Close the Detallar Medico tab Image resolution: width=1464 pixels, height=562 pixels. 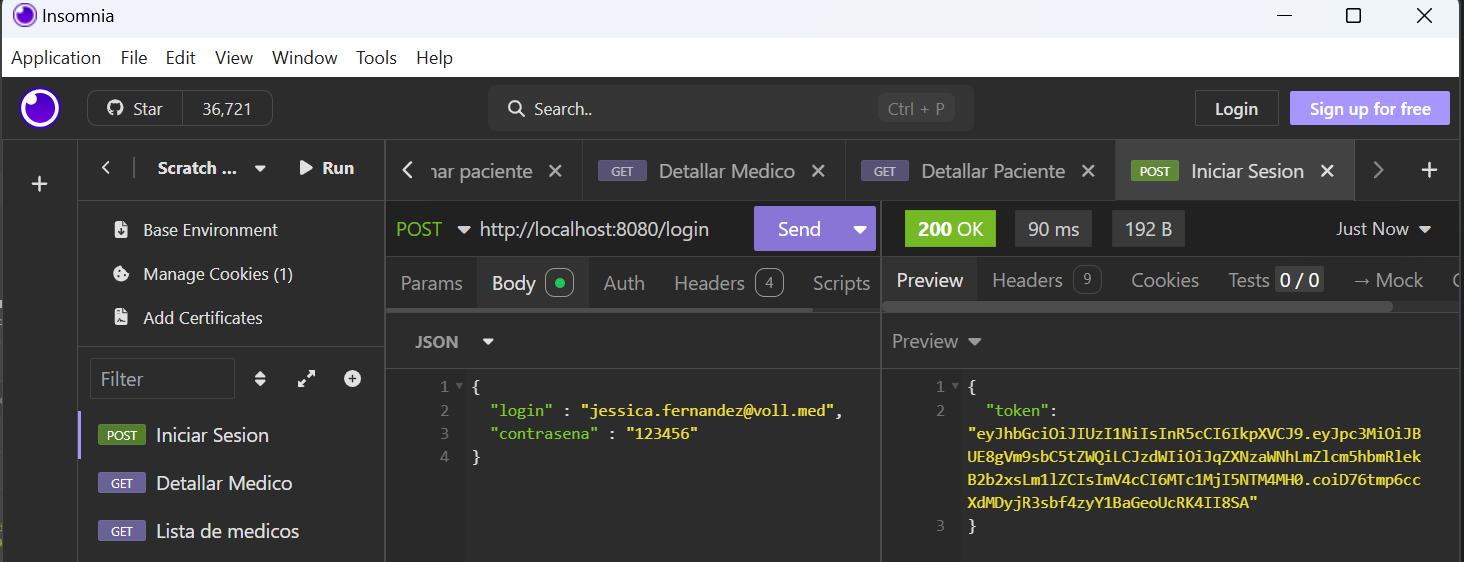coord(818,171)
